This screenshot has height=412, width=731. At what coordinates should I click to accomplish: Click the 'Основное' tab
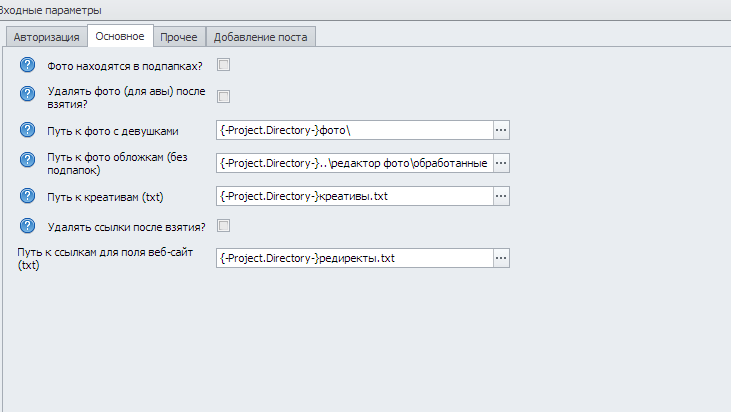[120, 37]
